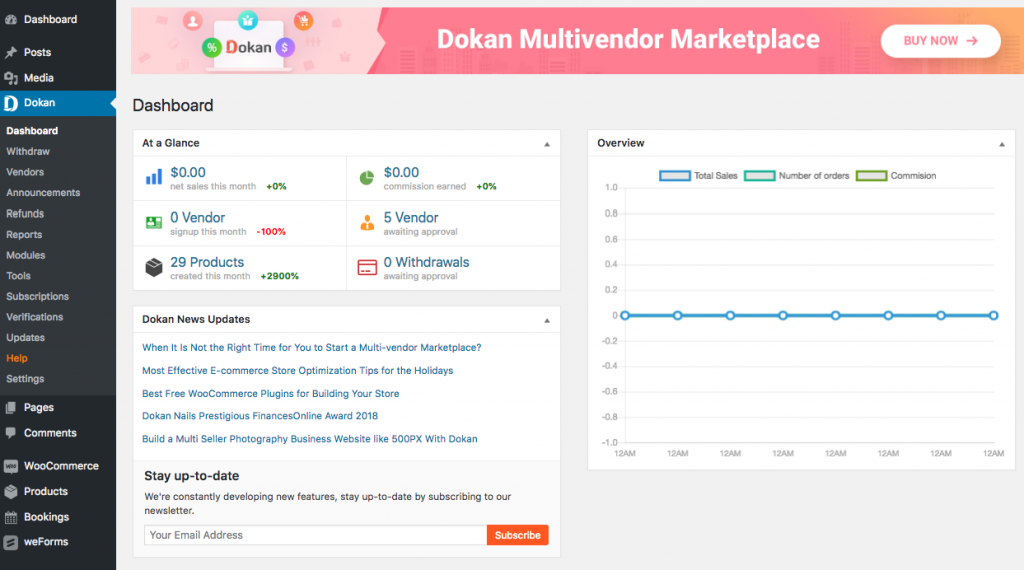Open the Vendors submenu item

click(25, 172)
